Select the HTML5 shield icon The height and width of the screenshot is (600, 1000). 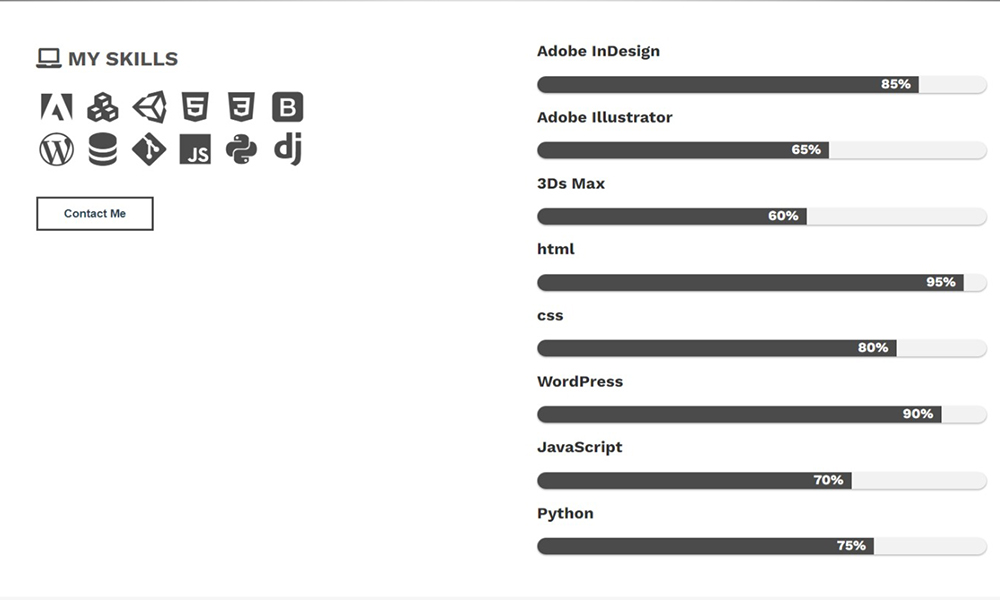click(195, 106)
